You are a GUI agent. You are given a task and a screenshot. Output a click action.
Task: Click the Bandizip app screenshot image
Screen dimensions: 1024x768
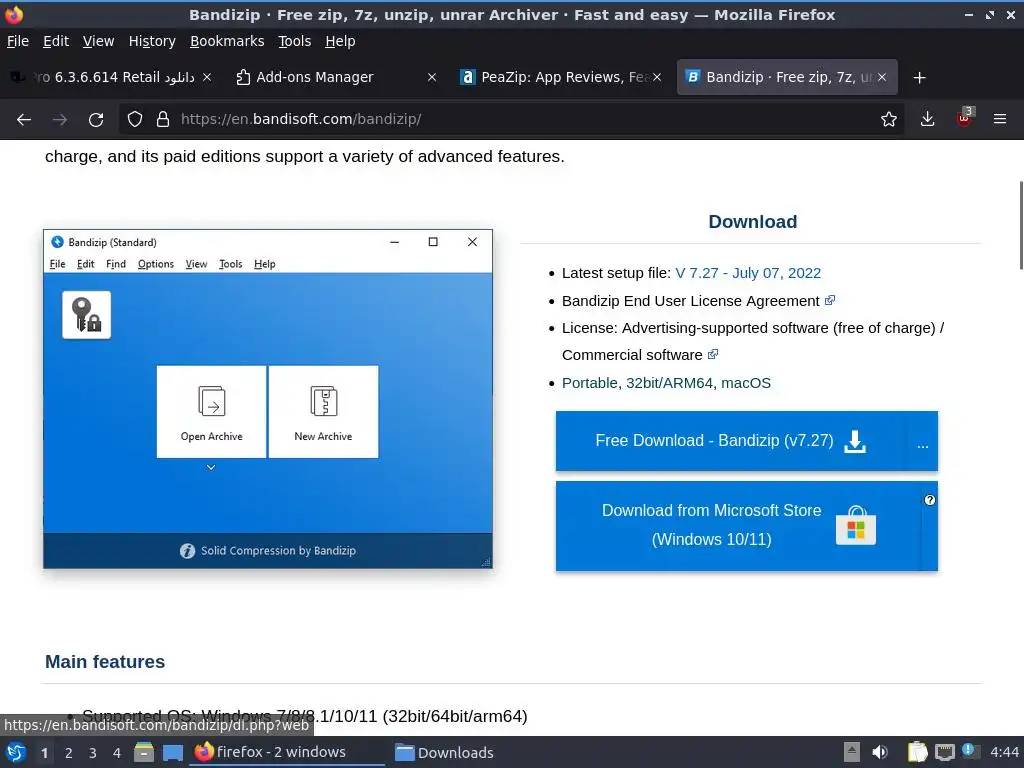(268, 399)
